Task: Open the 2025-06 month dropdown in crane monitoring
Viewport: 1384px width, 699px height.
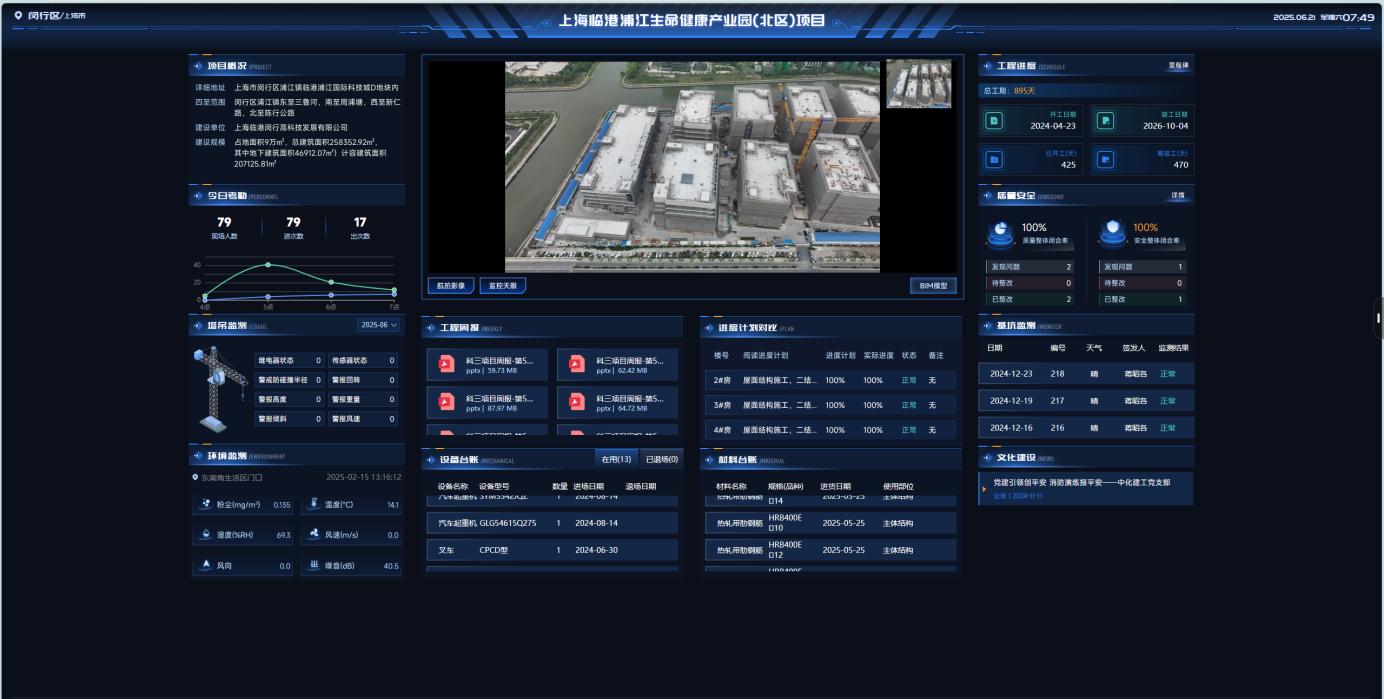Action: [378, 325]
